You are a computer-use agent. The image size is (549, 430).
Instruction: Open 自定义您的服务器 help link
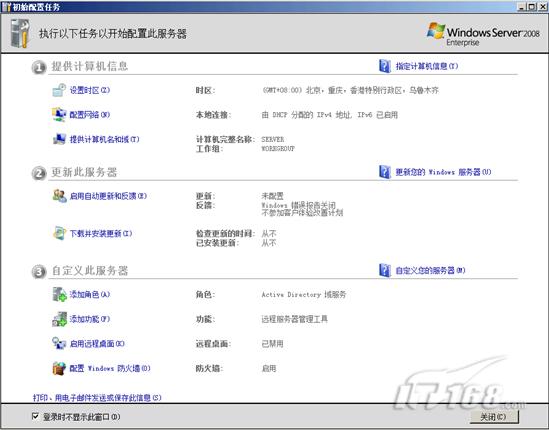click(x=430, y=270)
